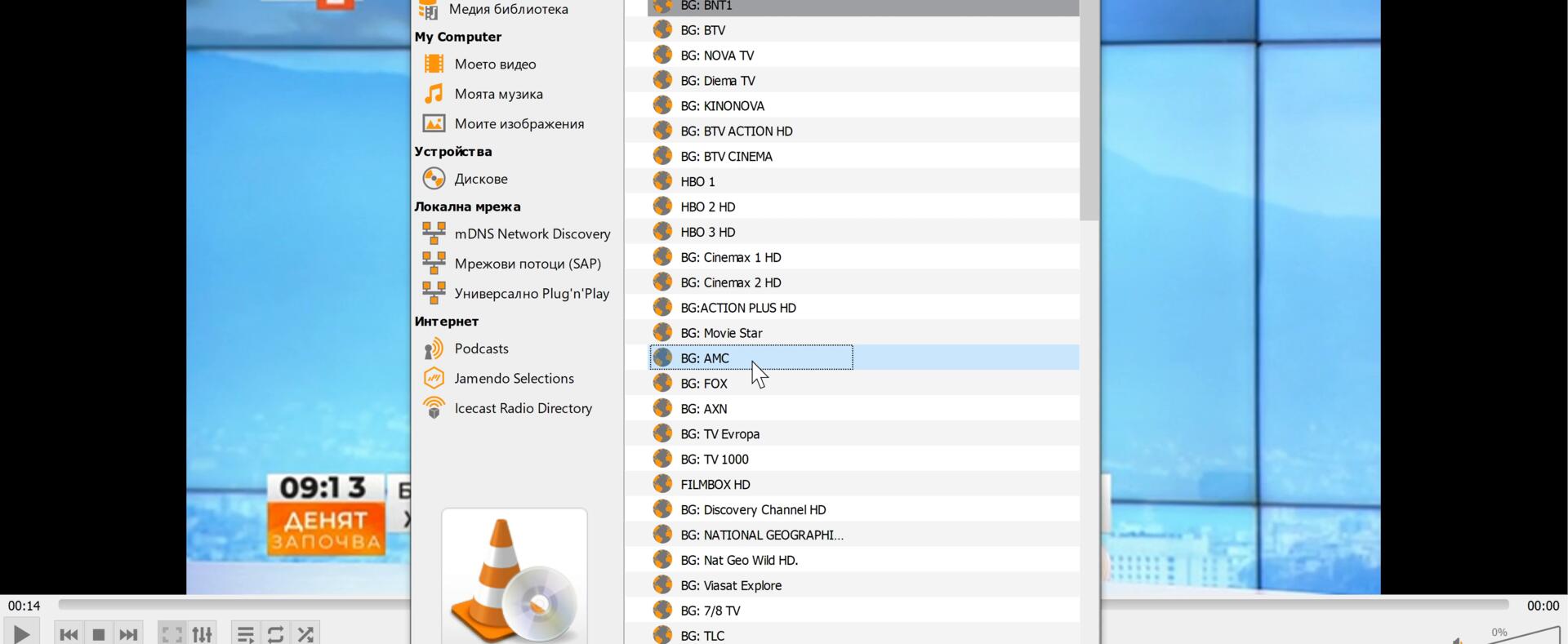
Task: Open Icecast Radio Directory
Action: [x=523, y=408]
